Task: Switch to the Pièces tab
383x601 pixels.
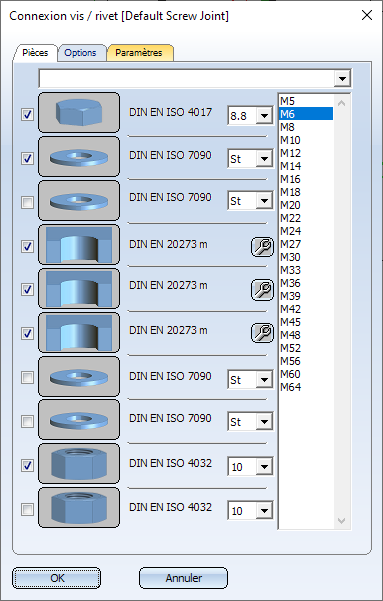Action: click(35, 53)
